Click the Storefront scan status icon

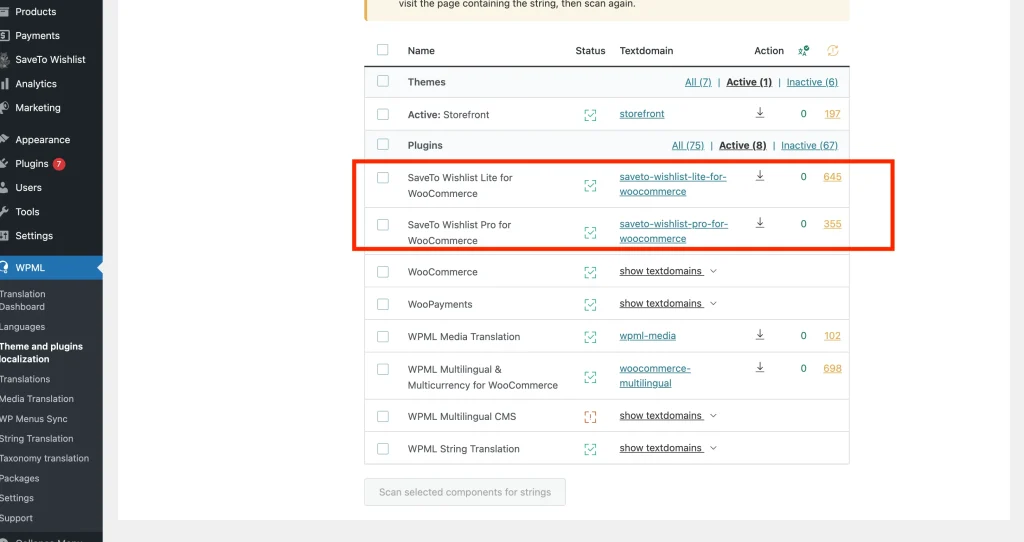pos(590,116)
